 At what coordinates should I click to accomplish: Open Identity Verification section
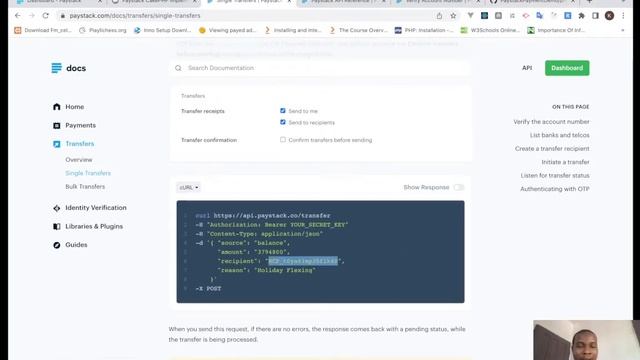click(x=96, y=208)
